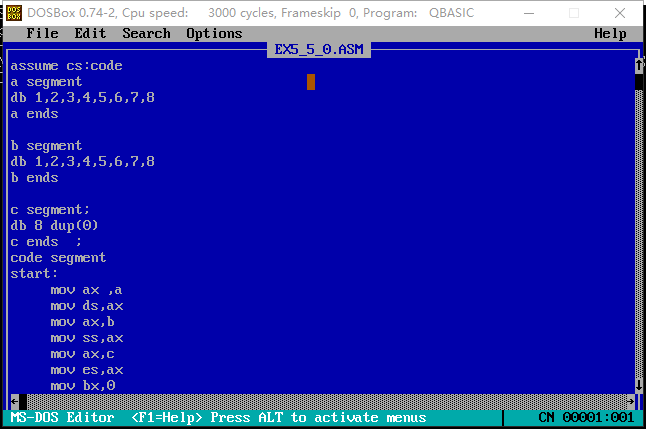Click the horizontal scrollbar left arrow

tap(15, 401)
